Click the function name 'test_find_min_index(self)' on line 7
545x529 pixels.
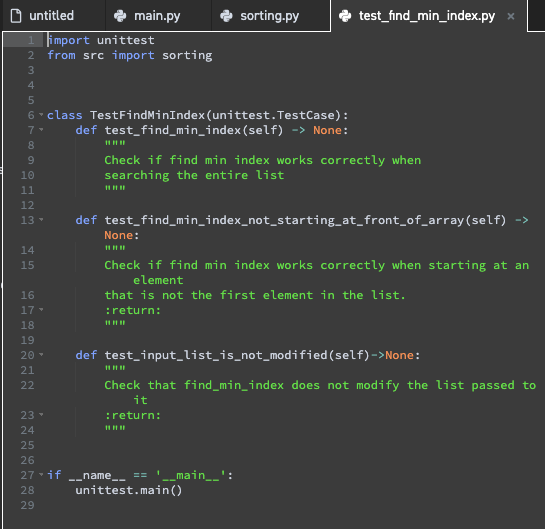[x=194, y=130]
